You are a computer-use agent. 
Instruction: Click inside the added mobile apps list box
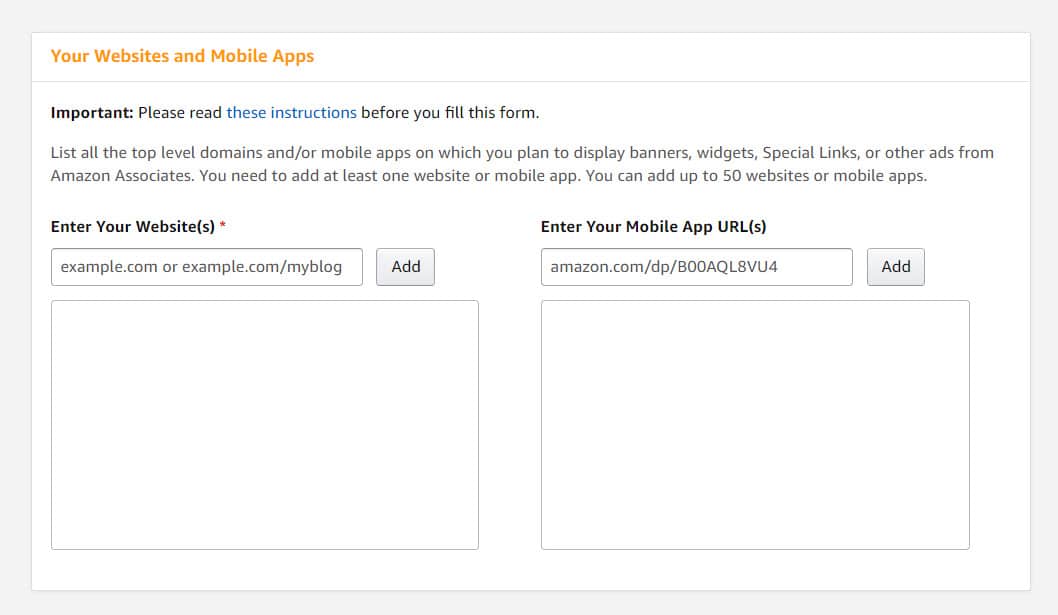pyautogui.click(x=754, y=424)
